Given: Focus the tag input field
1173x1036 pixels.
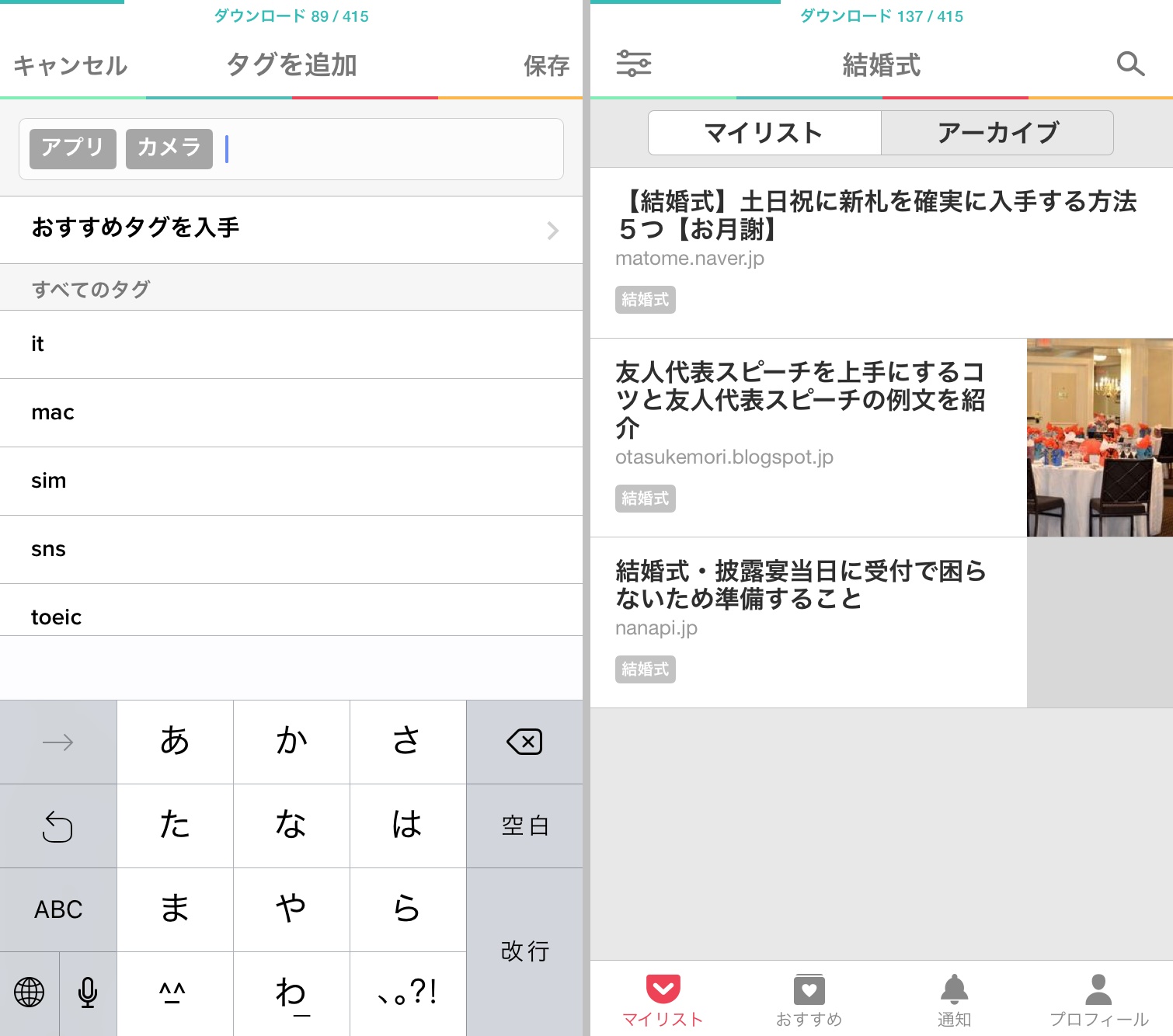Looking at the screenshot, I should (291, 149).
